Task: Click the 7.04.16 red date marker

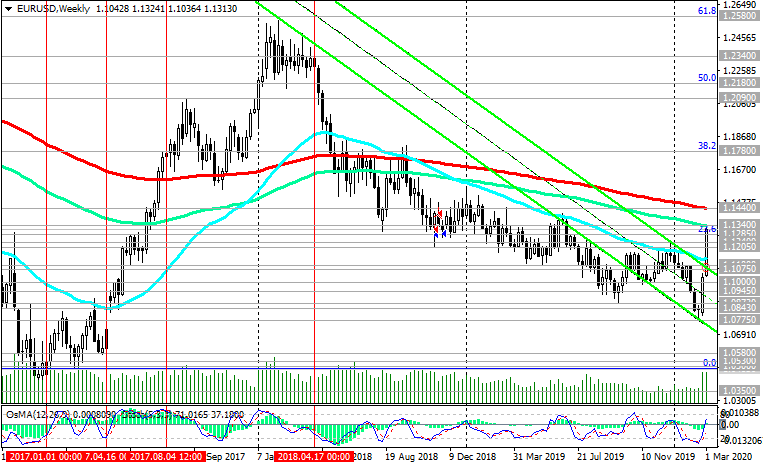Action: pos(106,457)
